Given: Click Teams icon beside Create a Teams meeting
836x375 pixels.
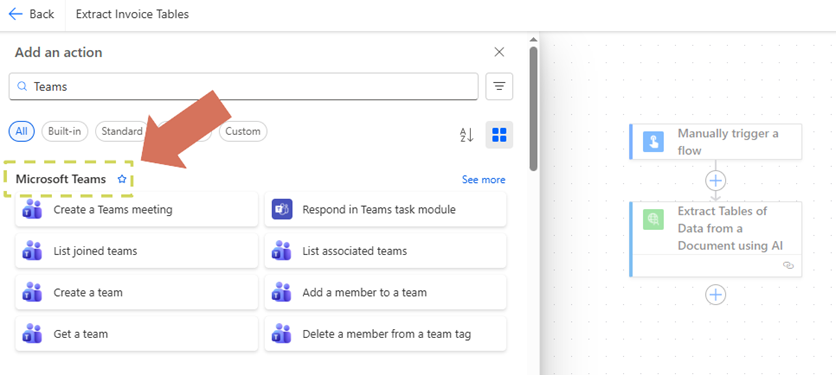Looking at the screenshot, I should pyautogui.click(x=32, y=210).
